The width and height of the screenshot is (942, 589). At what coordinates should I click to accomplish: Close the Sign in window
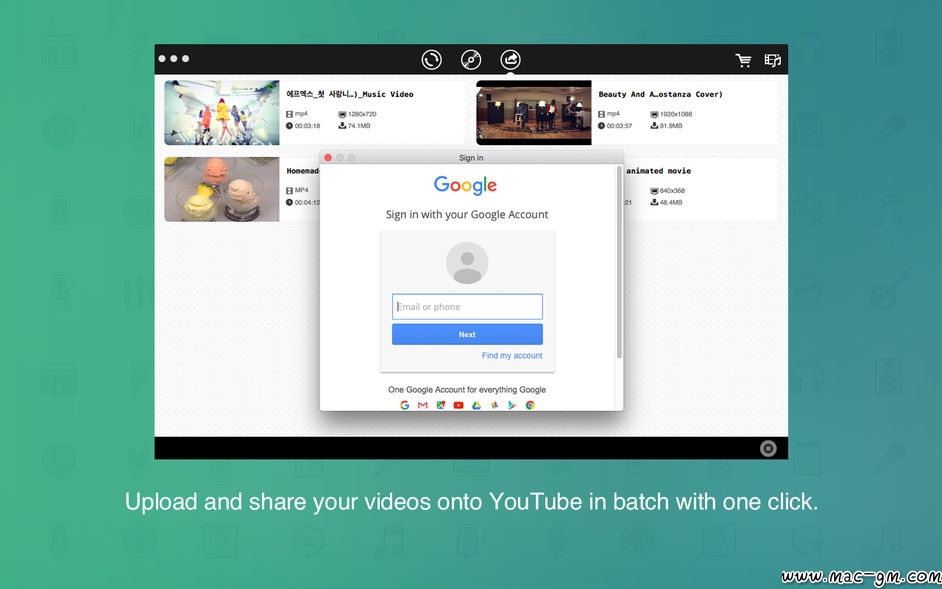328,157
